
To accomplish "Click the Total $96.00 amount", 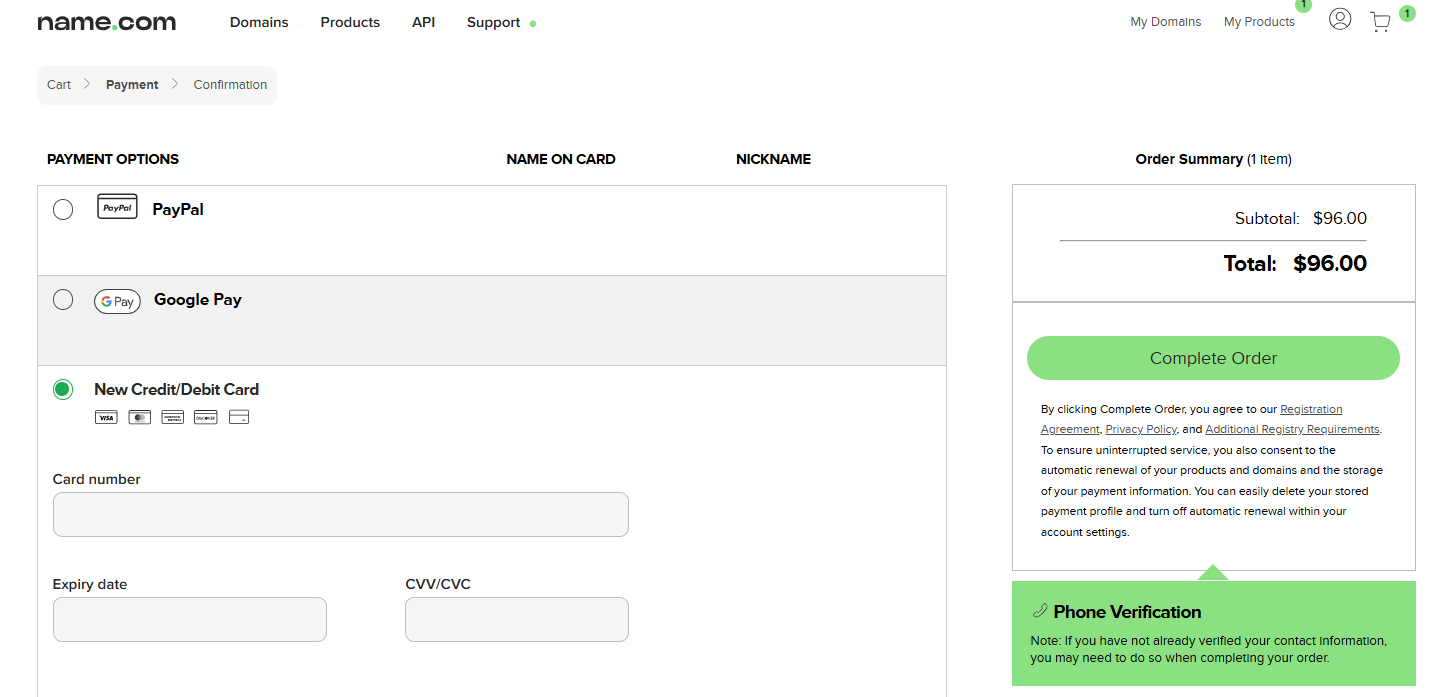I will [x=1330, y=264].
